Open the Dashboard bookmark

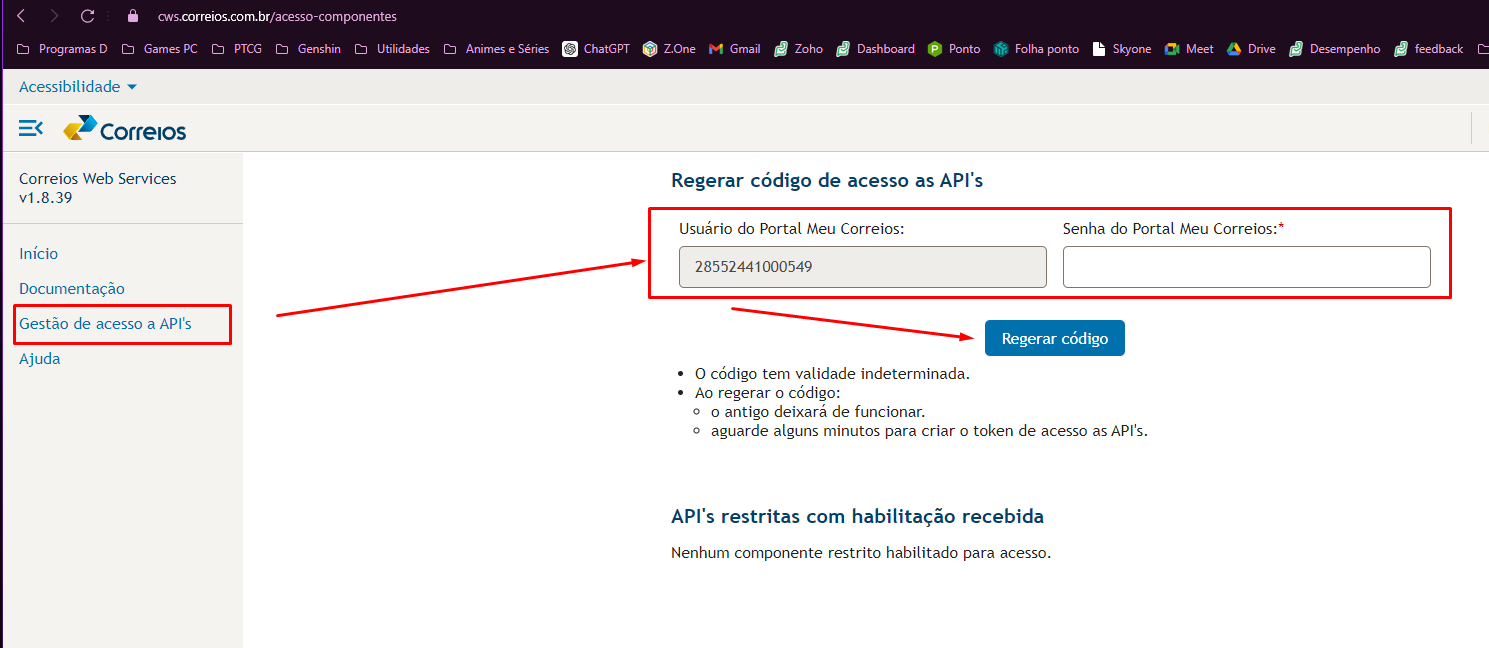pos(875,48)
